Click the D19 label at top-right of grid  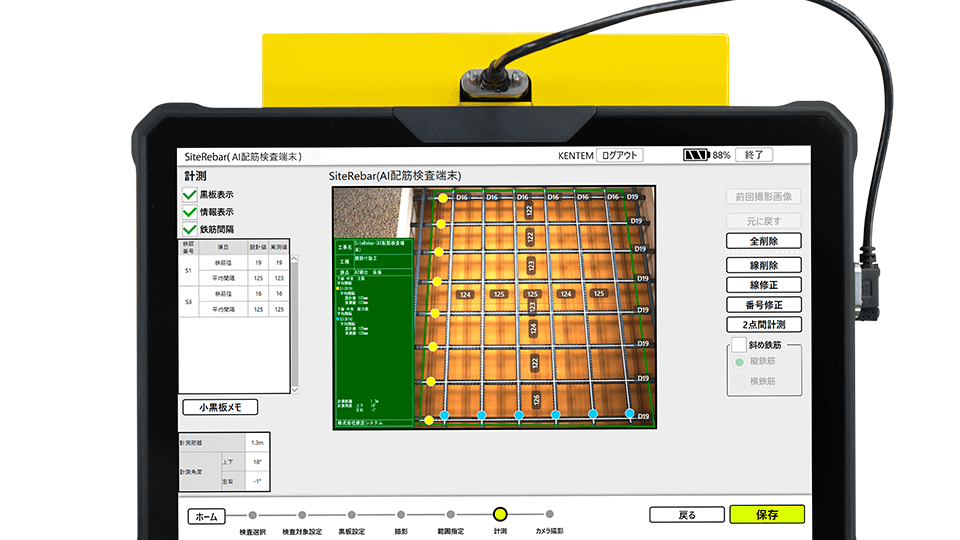pyautogui.click(x=632, y=197)
